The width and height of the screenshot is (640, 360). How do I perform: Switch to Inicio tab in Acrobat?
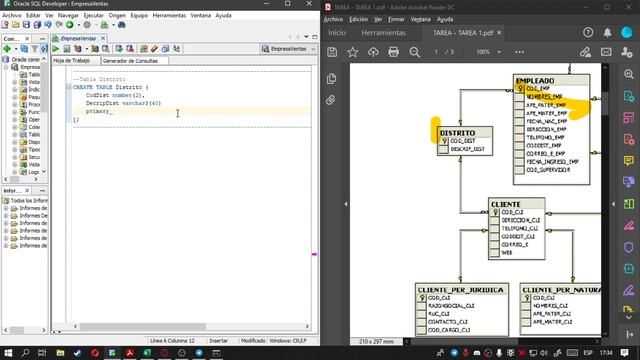337,33
